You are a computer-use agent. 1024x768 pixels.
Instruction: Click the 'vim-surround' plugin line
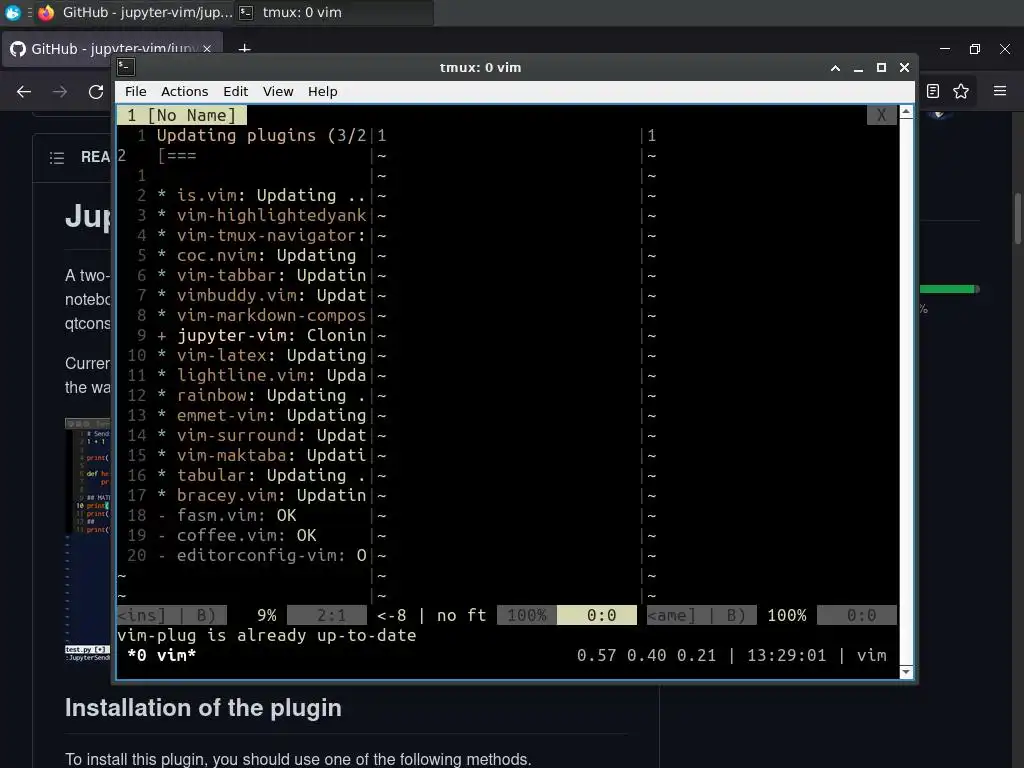point(261,436)
